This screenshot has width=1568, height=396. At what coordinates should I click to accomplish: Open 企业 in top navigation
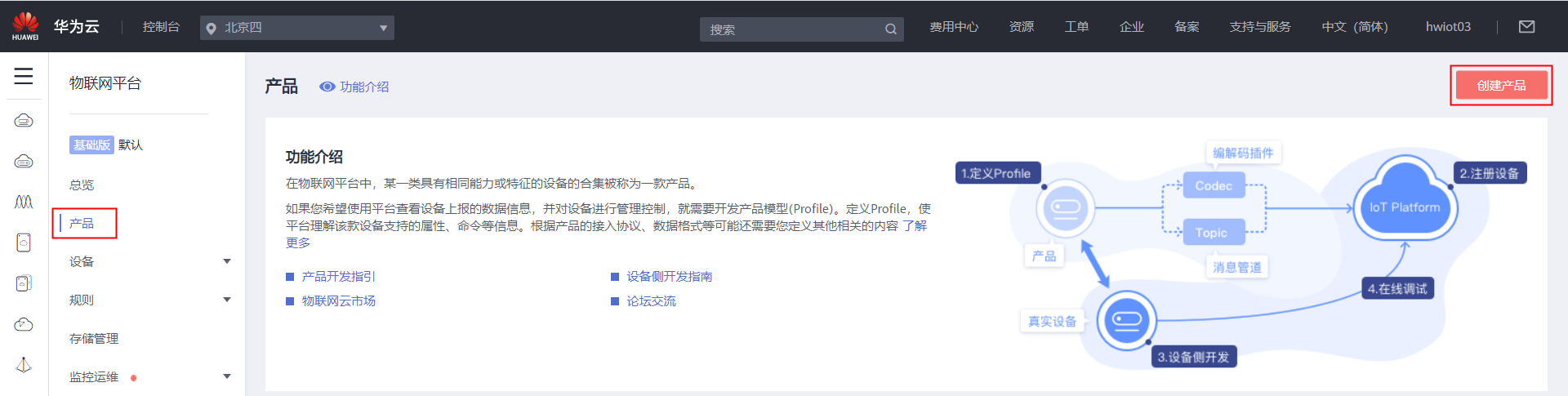pos(1132,27)
